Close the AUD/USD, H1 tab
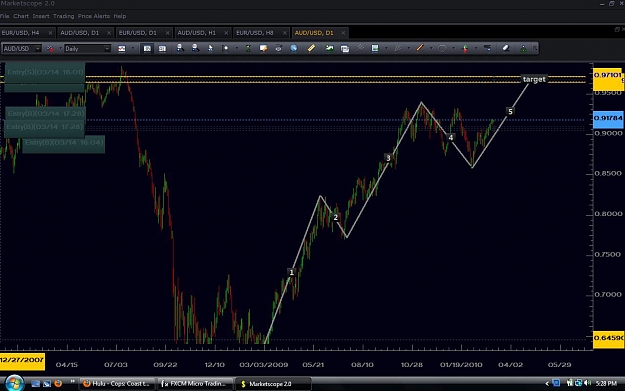Image resolution: width=625 pixels, height=391 pixels. 226,33
